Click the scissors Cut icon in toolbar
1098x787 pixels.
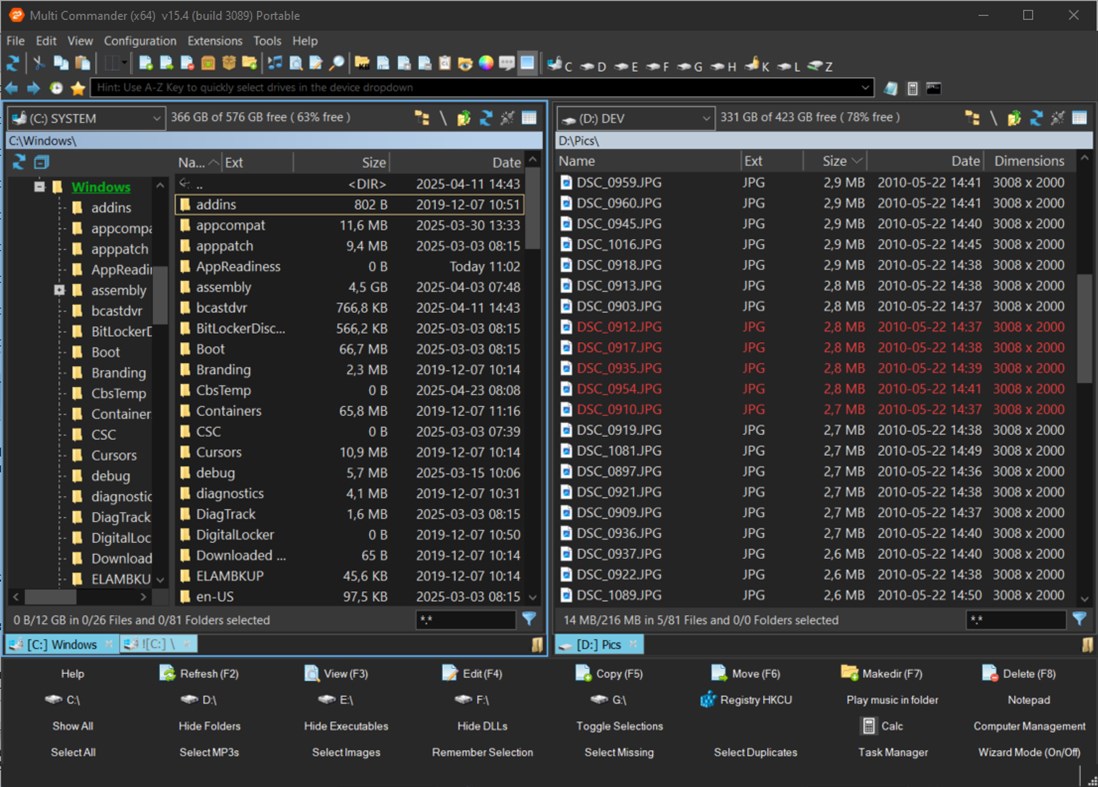pyautogui.click(x=39, y=63)
